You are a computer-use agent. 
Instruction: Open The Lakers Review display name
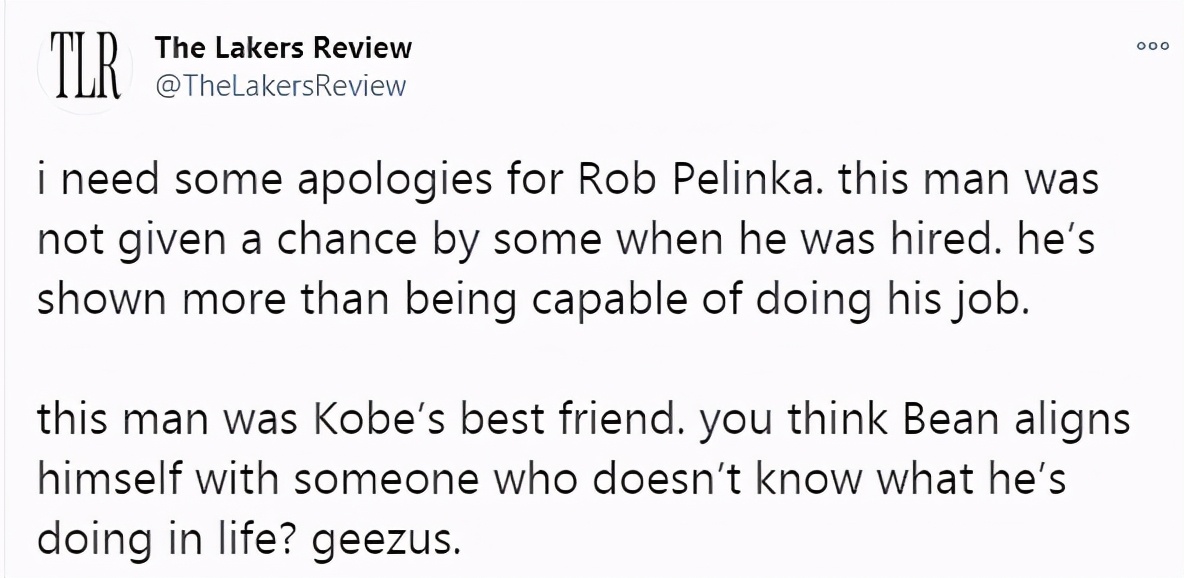283,48
